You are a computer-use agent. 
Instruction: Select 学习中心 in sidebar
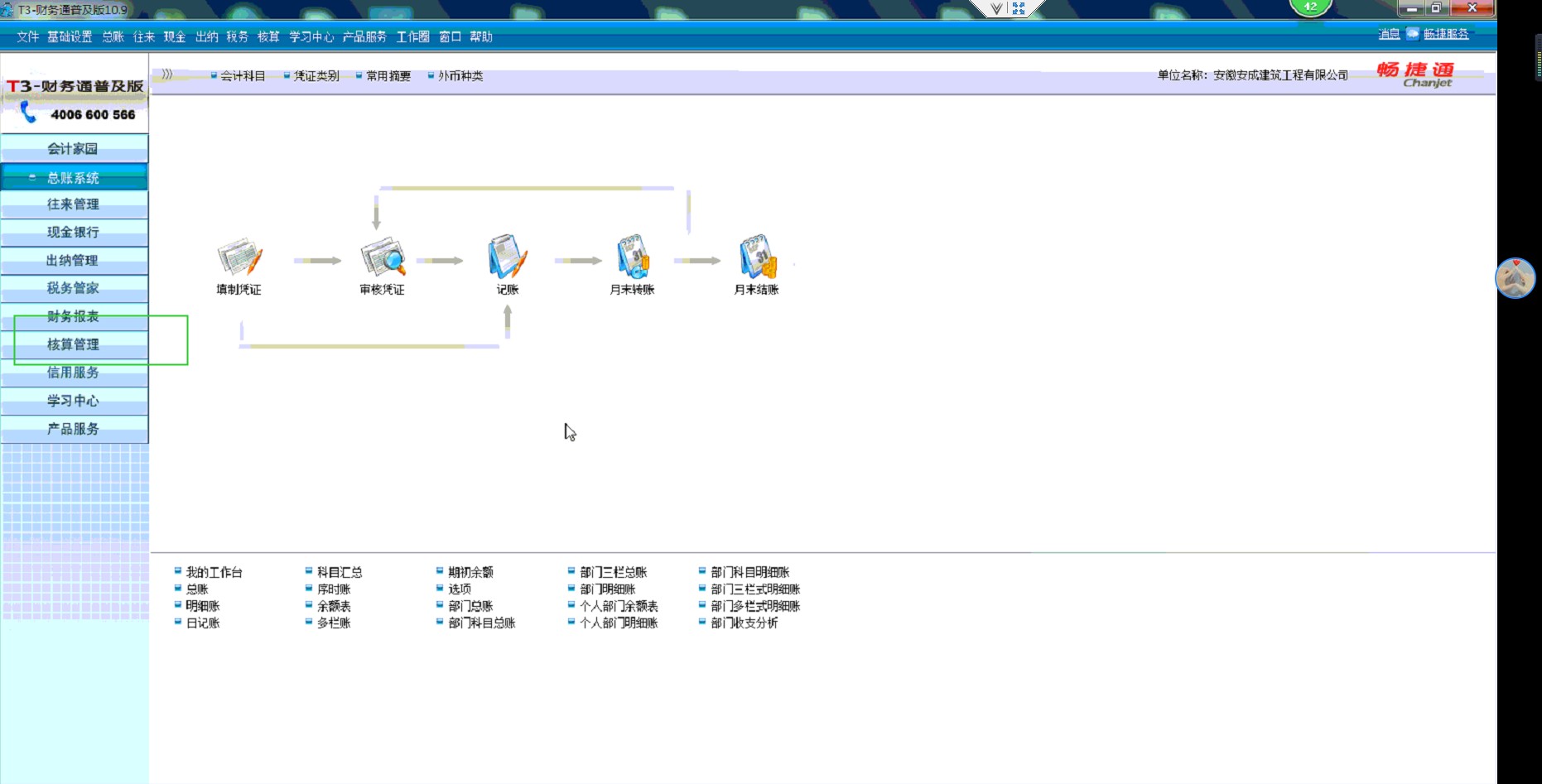pyautogui.click(x=74, y=401)
